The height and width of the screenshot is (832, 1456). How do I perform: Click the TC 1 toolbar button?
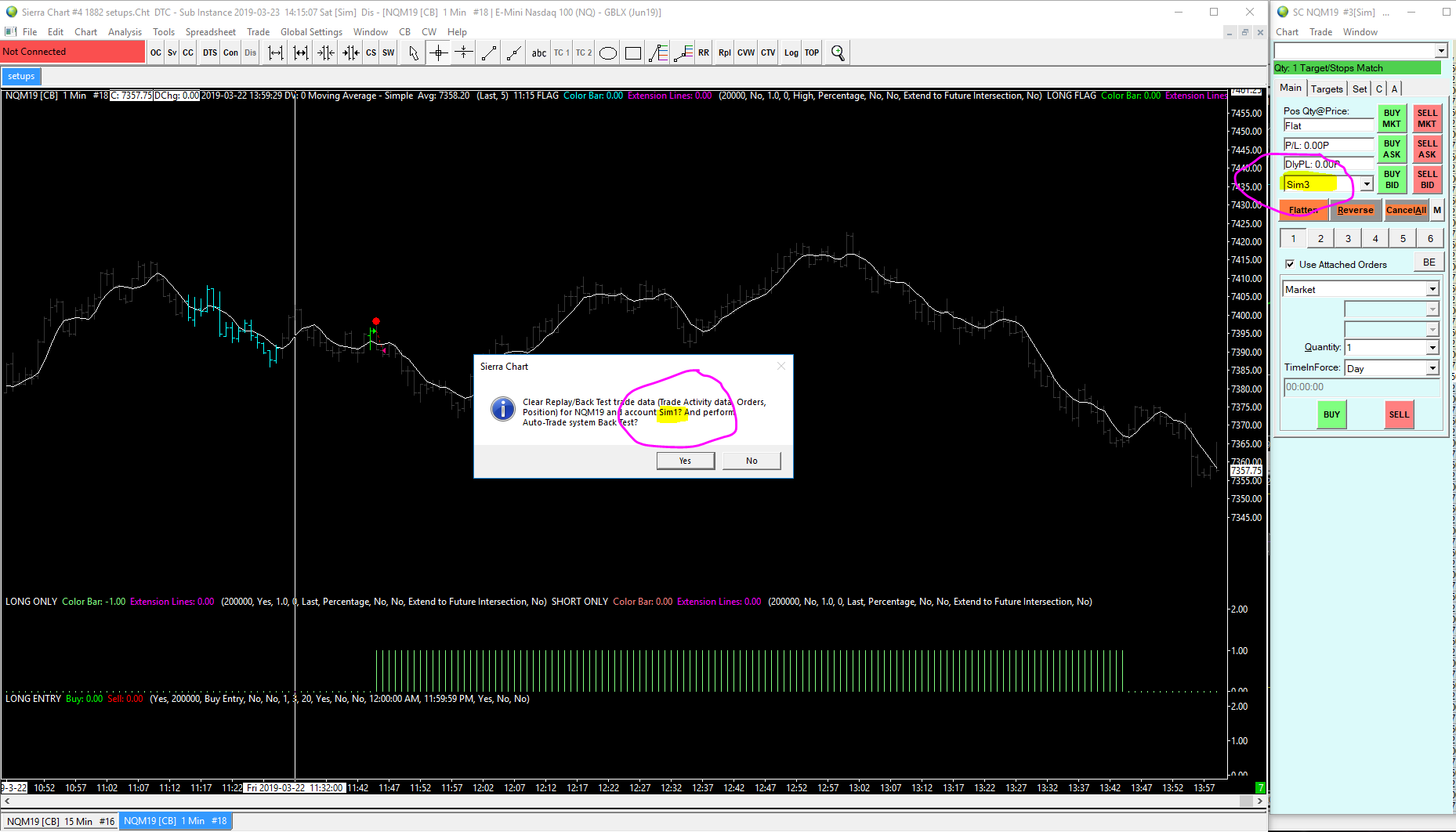(x=562, y=52)
